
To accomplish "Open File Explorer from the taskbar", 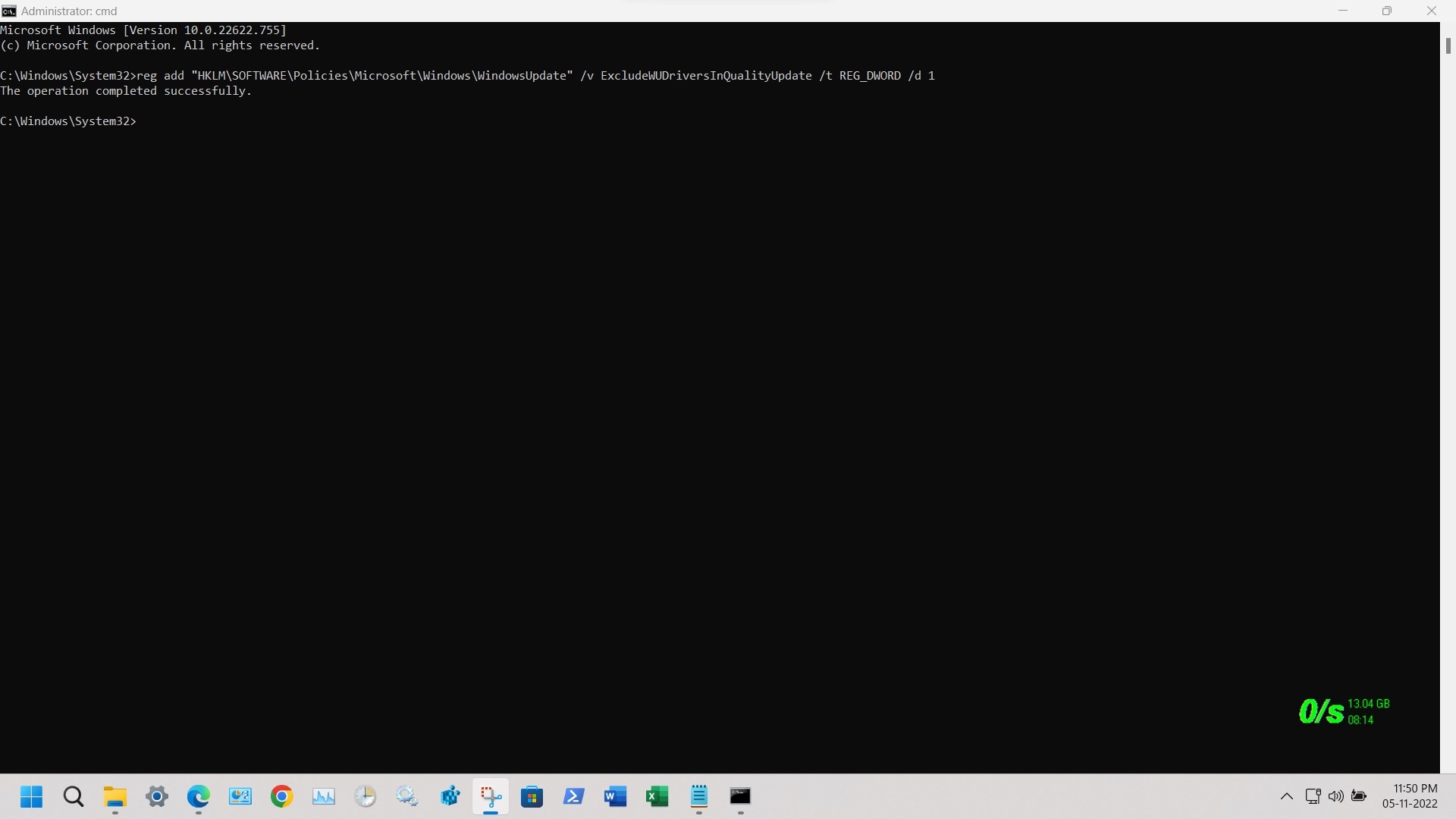I will point(115,796).
